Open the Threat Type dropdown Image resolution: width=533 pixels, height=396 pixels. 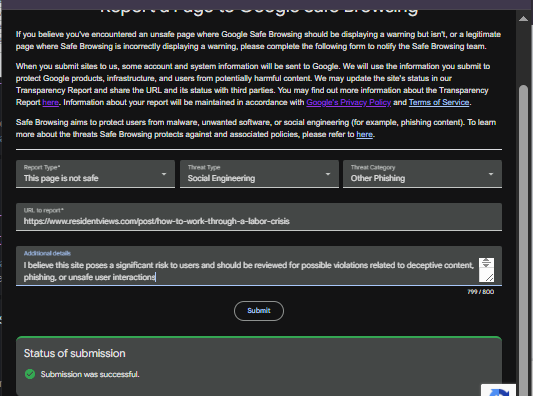pyautogui.click(x=259, y=174)
